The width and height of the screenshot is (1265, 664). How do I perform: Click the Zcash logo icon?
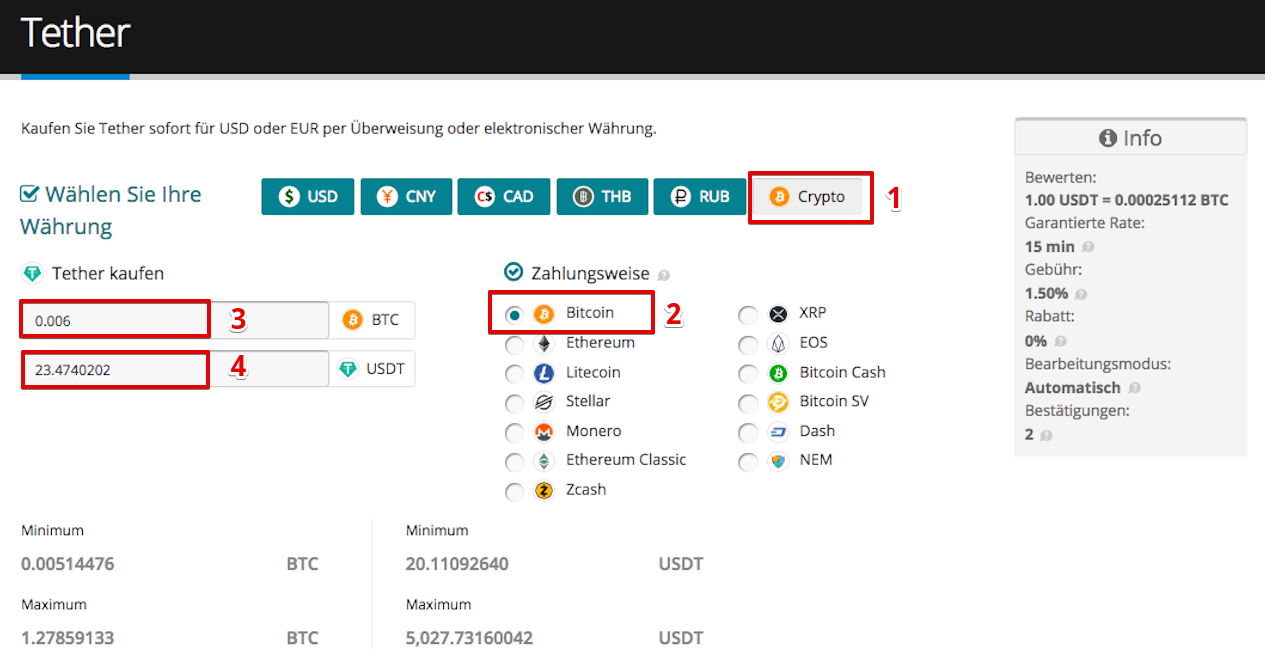pyautogui.click(x=544, y=491)
